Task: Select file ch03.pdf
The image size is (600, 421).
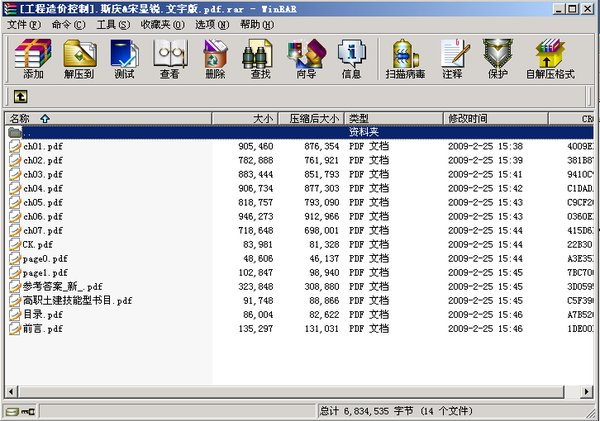Action: coord(43,175)
